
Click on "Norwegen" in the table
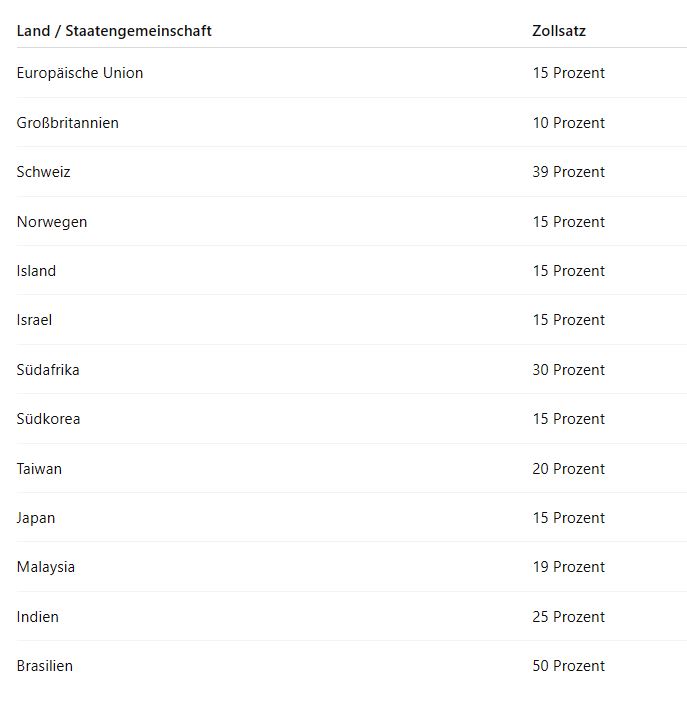coord(52,222)
